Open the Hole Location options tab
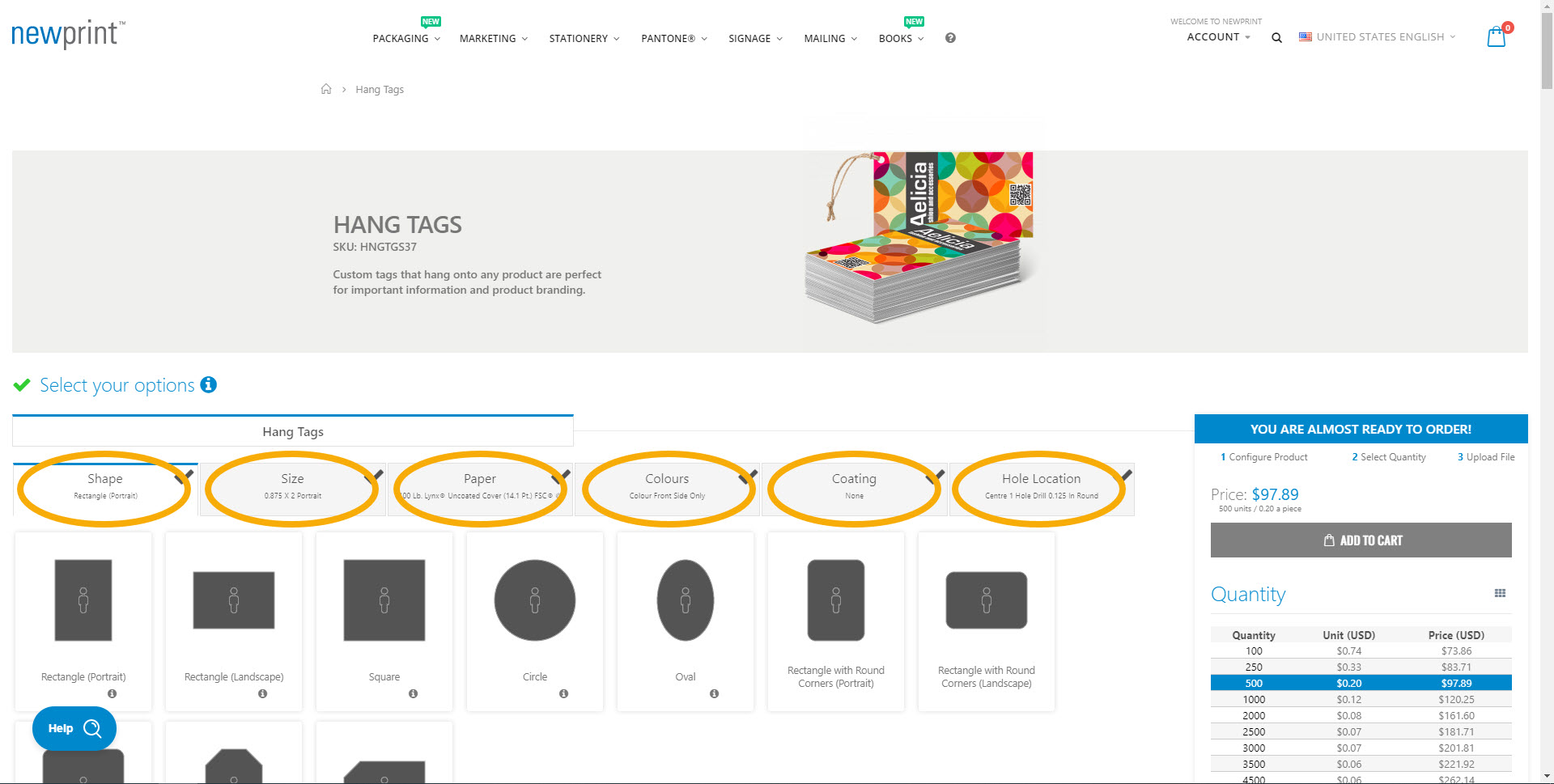1554x784 pixels. click(x=1042, y=489)
